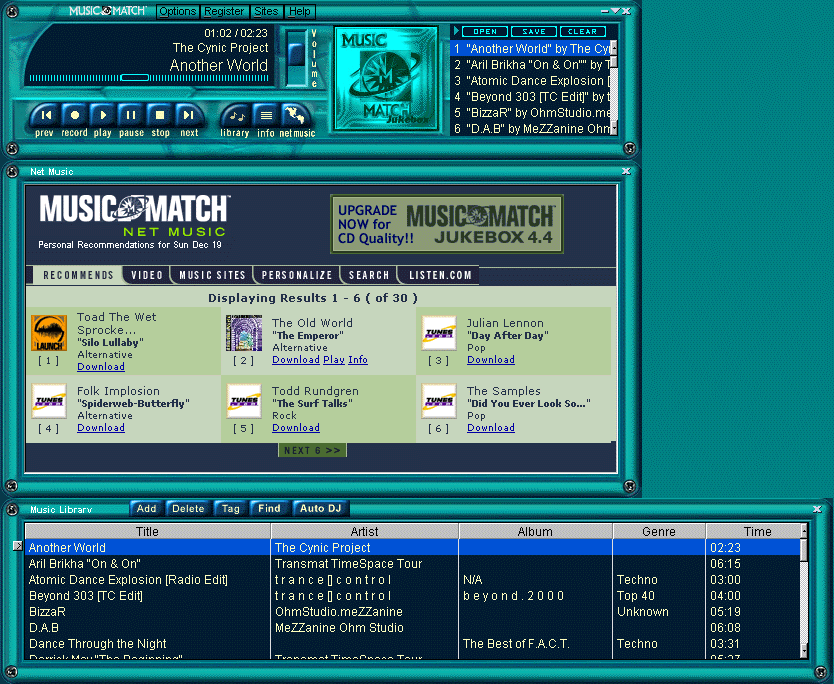Select playlist item 5 BizzaR
The image size is (834, 684).
click(x=530, y=113)
